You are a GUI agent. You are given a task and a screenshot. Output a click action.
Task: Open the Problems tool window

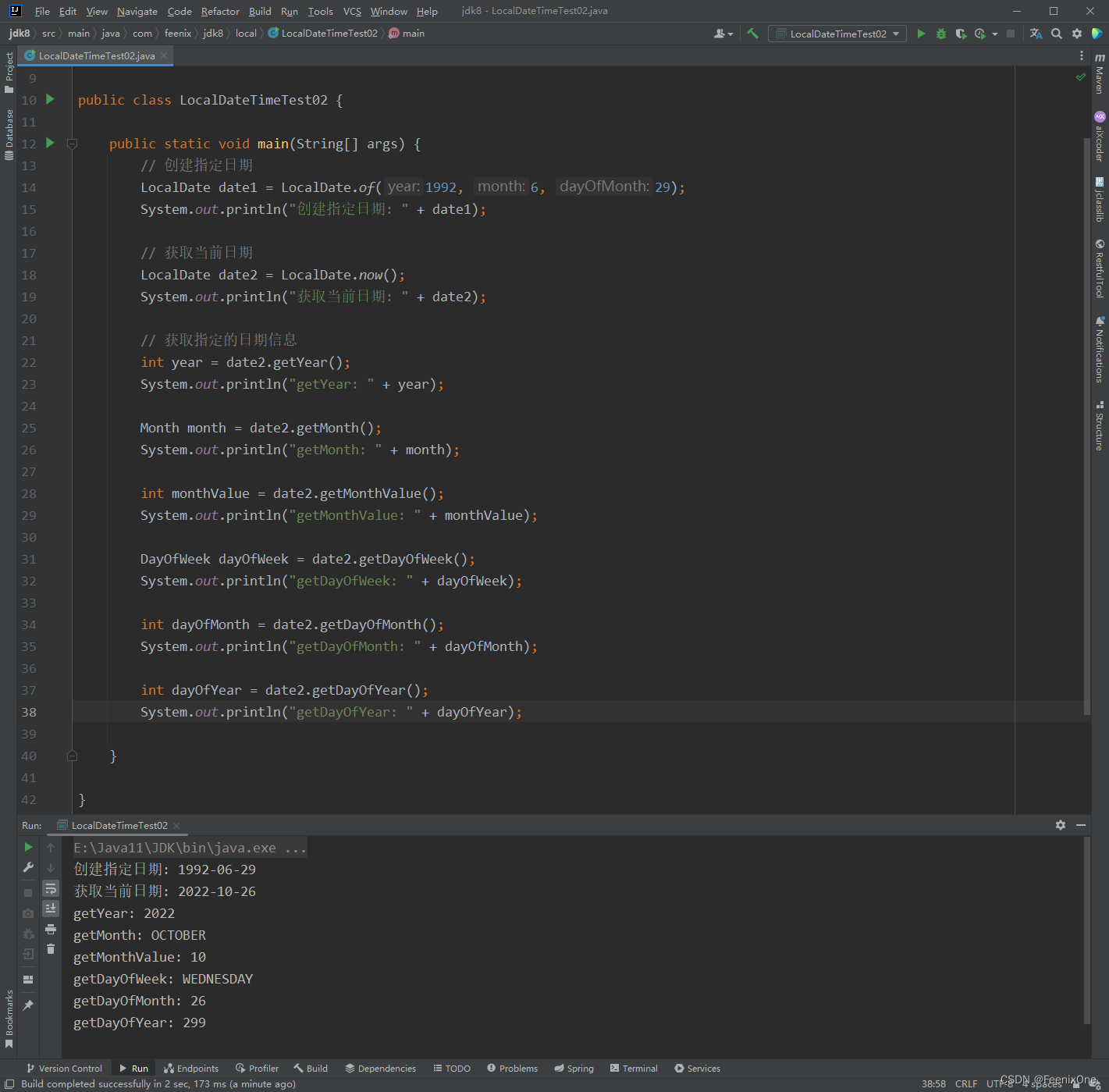pyautogui.click(x=512, y=1069)
